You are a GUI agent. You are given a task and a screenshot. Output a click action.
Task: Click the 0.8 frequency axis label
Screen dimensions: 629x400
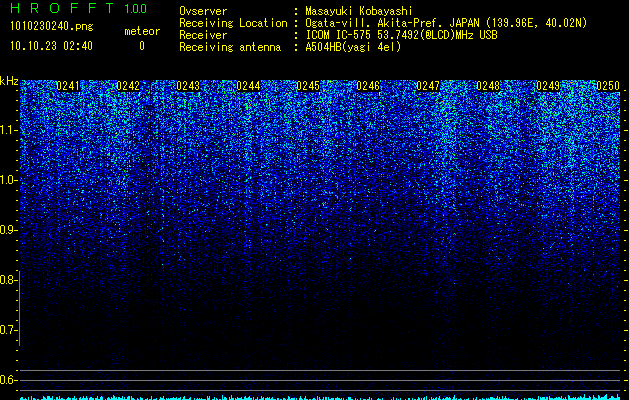tap(8, 280)
